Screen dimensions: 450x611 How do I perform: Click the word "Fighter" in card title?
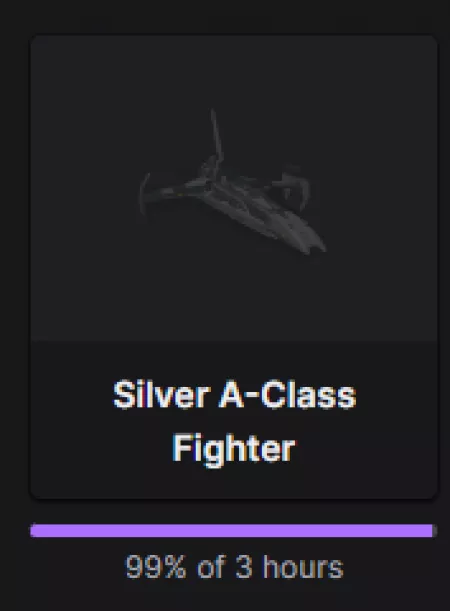click(x=234, y=449)
